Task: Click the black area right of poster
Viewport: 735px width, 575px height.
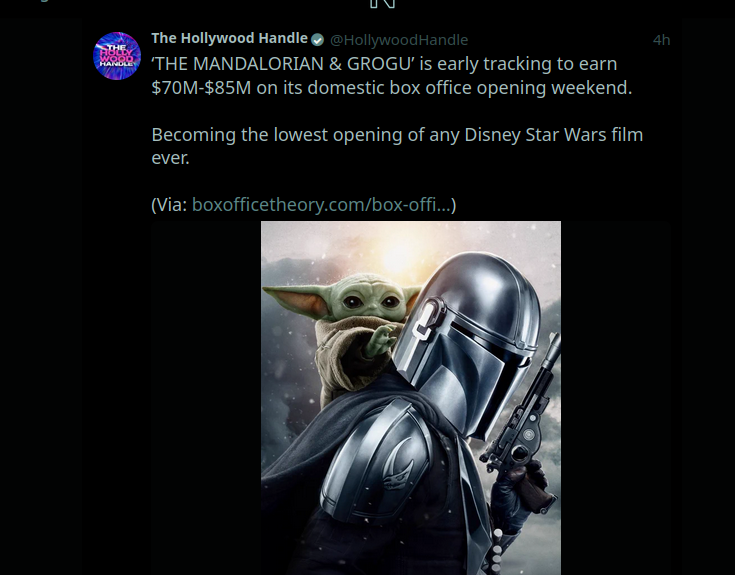Action: click(x=615, y=398)
